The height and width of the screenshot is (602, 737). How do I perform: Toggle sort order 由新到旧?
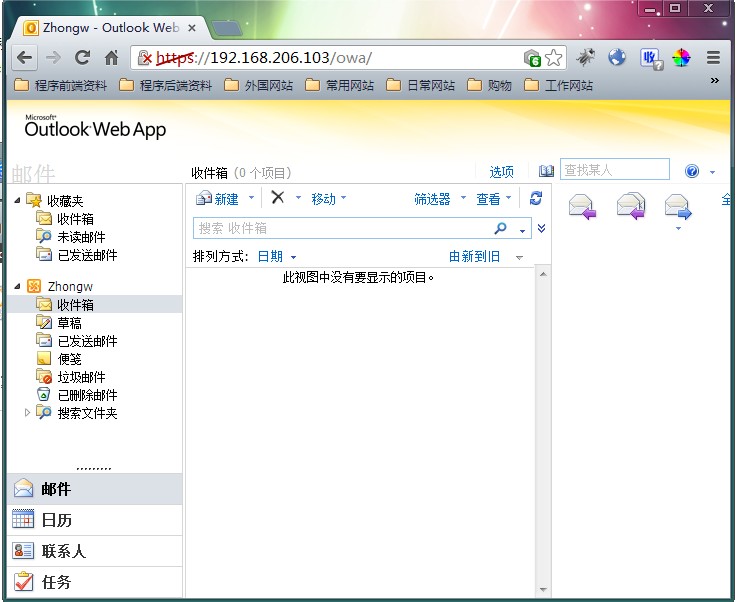[x=474, y=257]
